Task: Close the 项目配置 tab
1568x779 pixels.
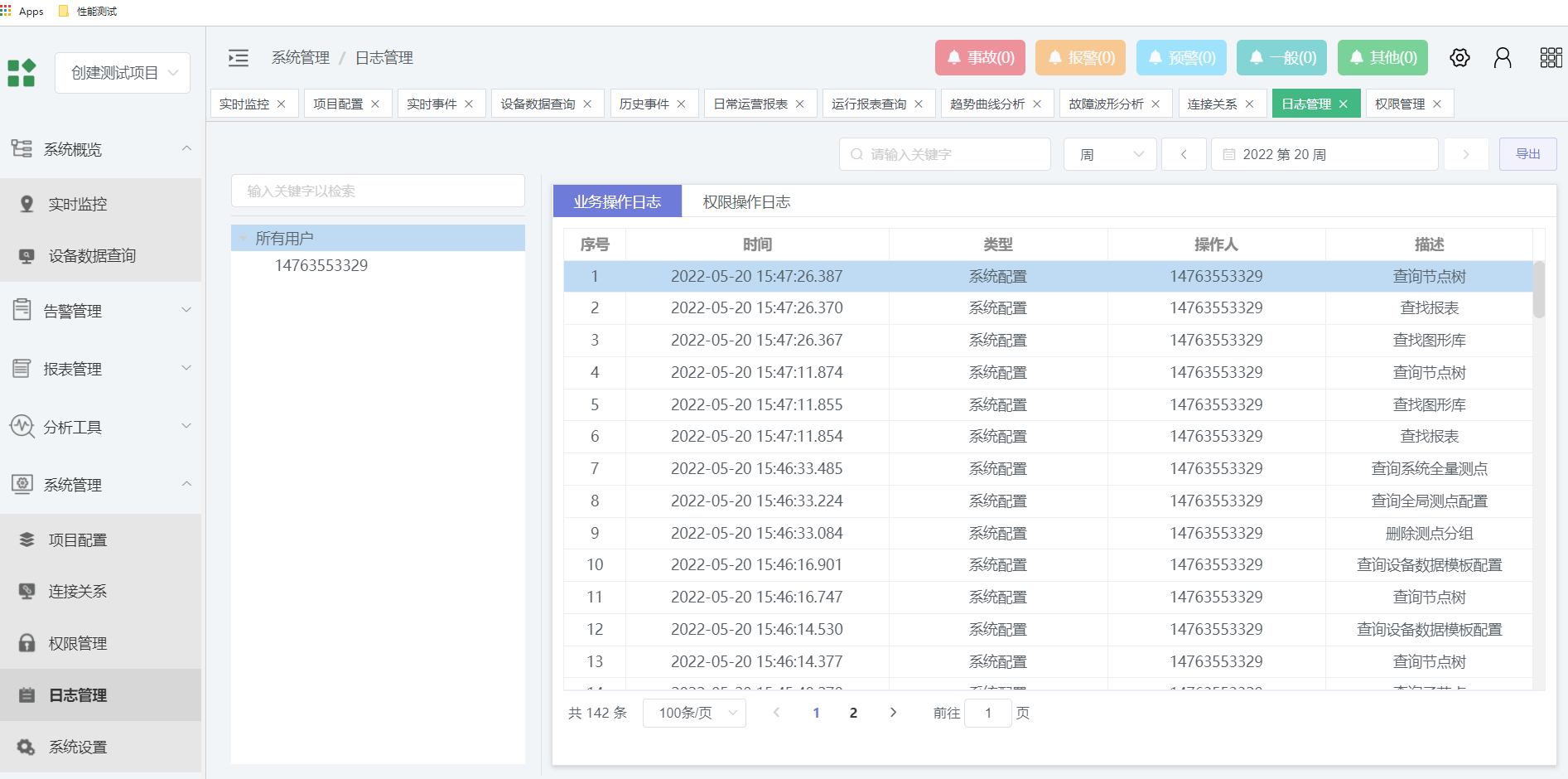Action: [375, 104]
